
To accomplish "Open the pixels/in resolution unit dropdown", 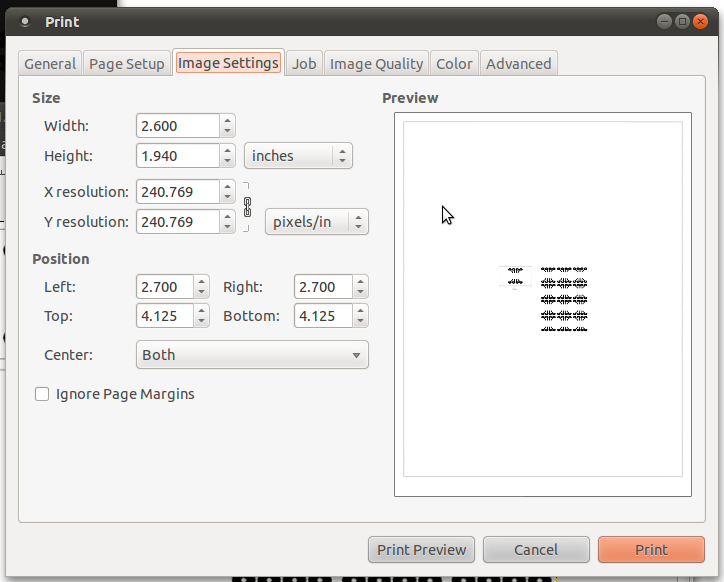I will point(317,222).
